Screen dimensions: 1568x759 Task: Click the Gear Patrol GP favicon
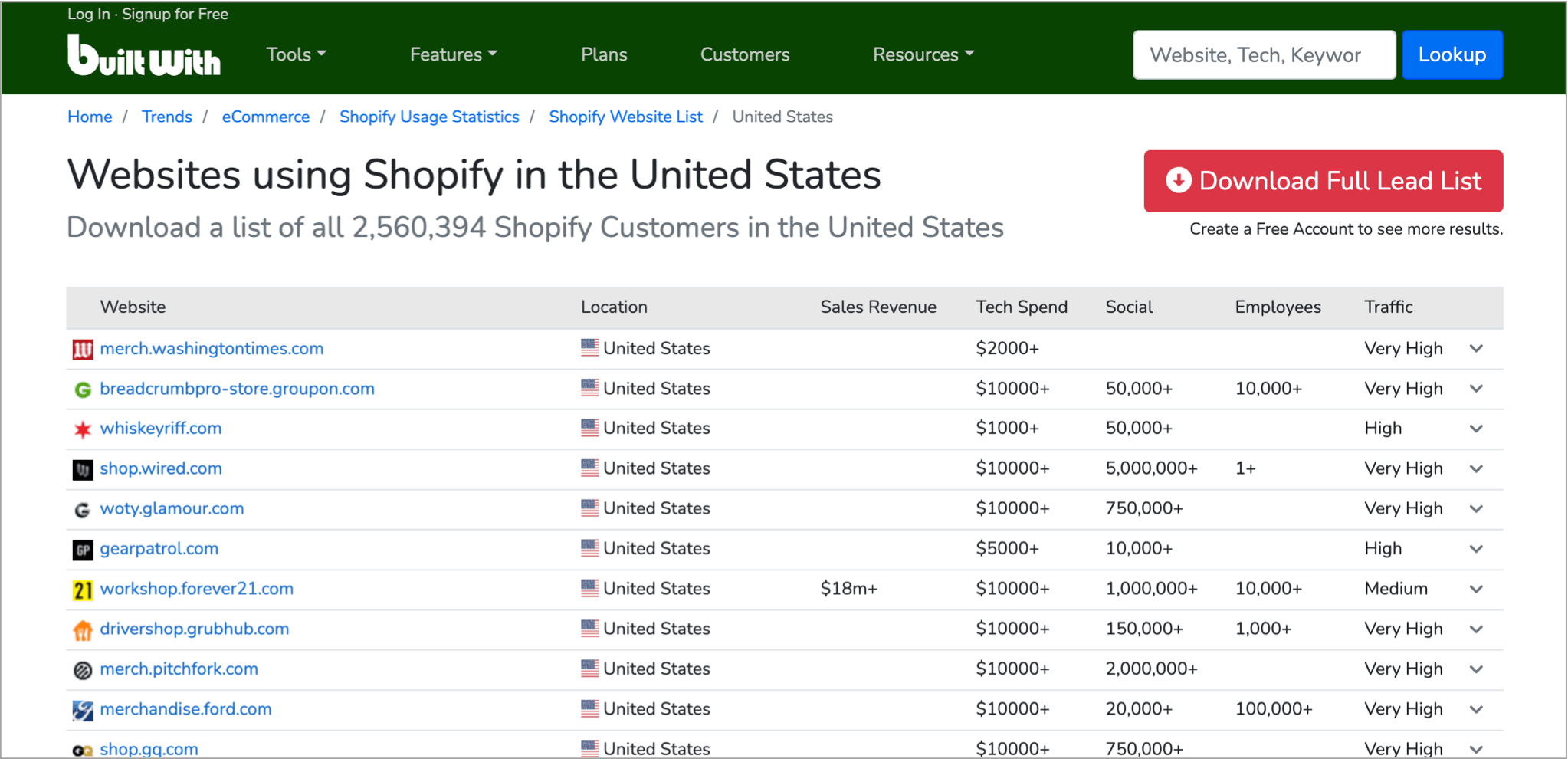click(x=83, y=550)
